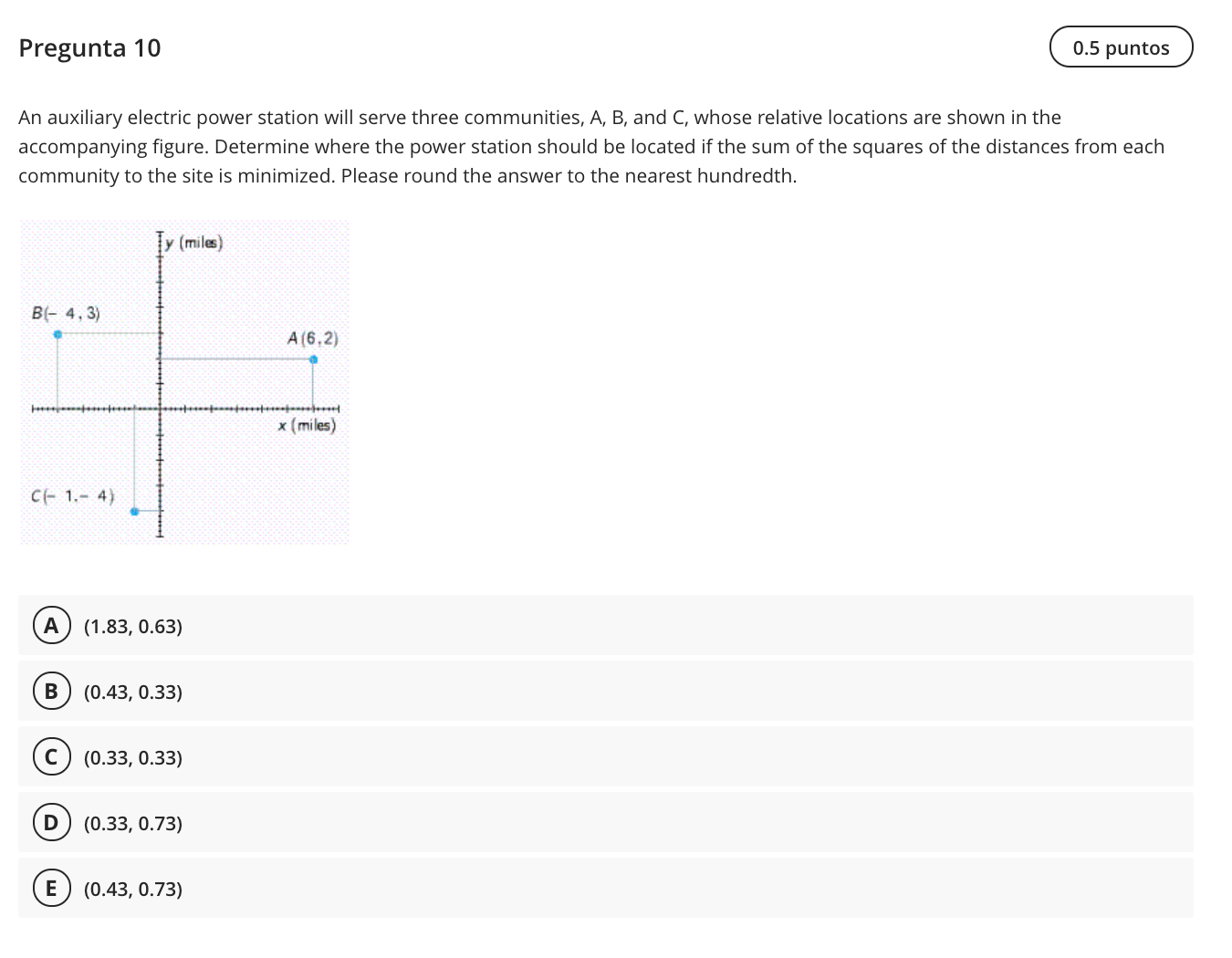Click the blue dot for point B
The image size is (1232, 958).
57,335
